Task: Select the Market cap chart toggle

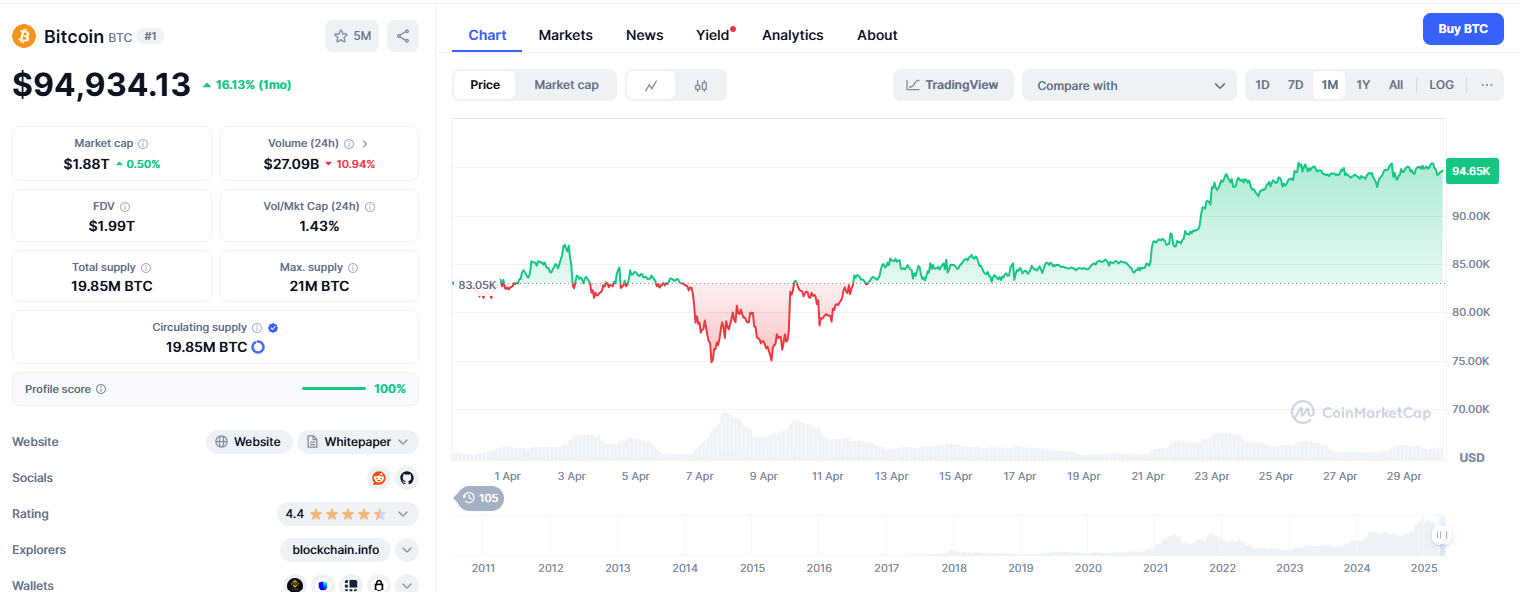Action: [x=566, y=85]
